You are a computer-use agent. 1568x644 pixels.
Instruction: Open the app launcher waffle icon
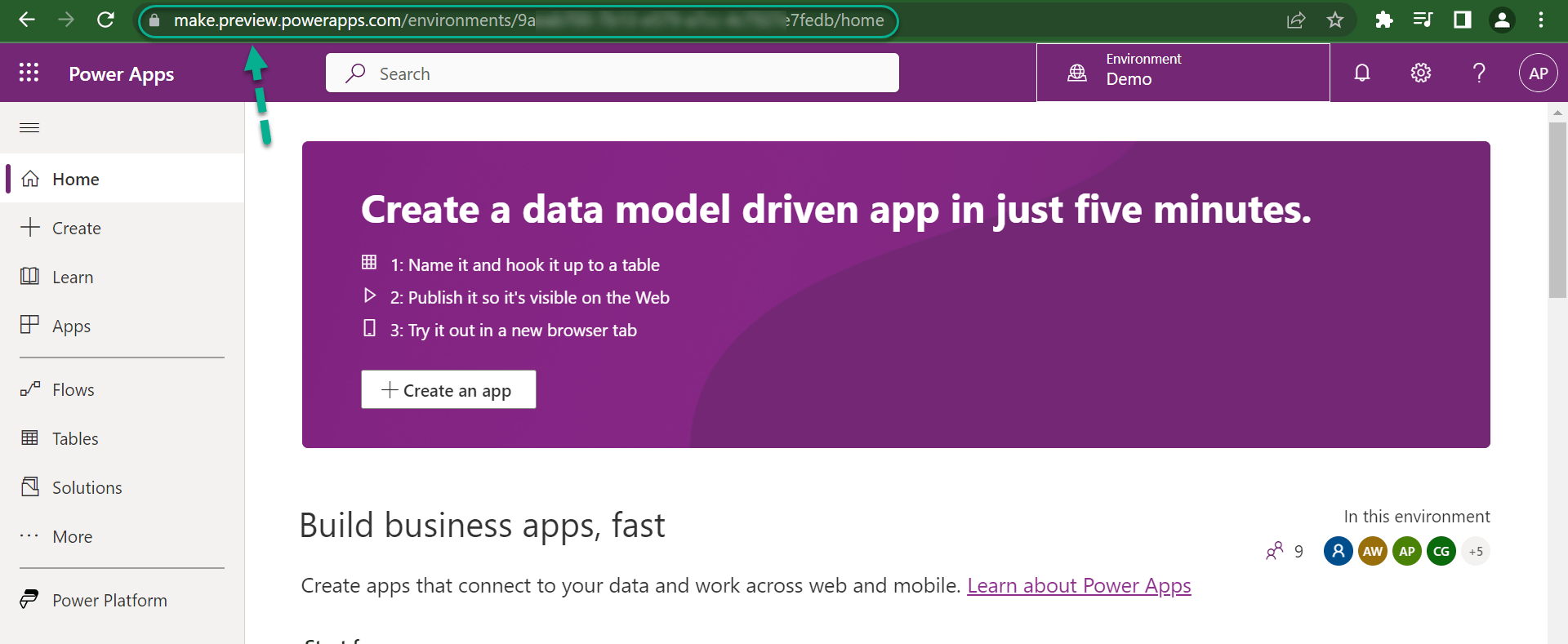coord(29,73)
